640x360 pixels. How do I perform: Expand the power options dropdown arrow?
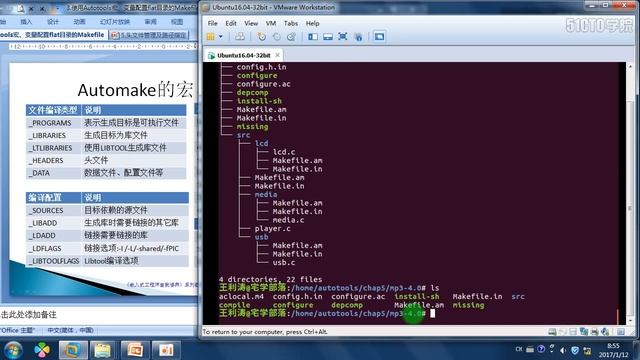[220, 37]
